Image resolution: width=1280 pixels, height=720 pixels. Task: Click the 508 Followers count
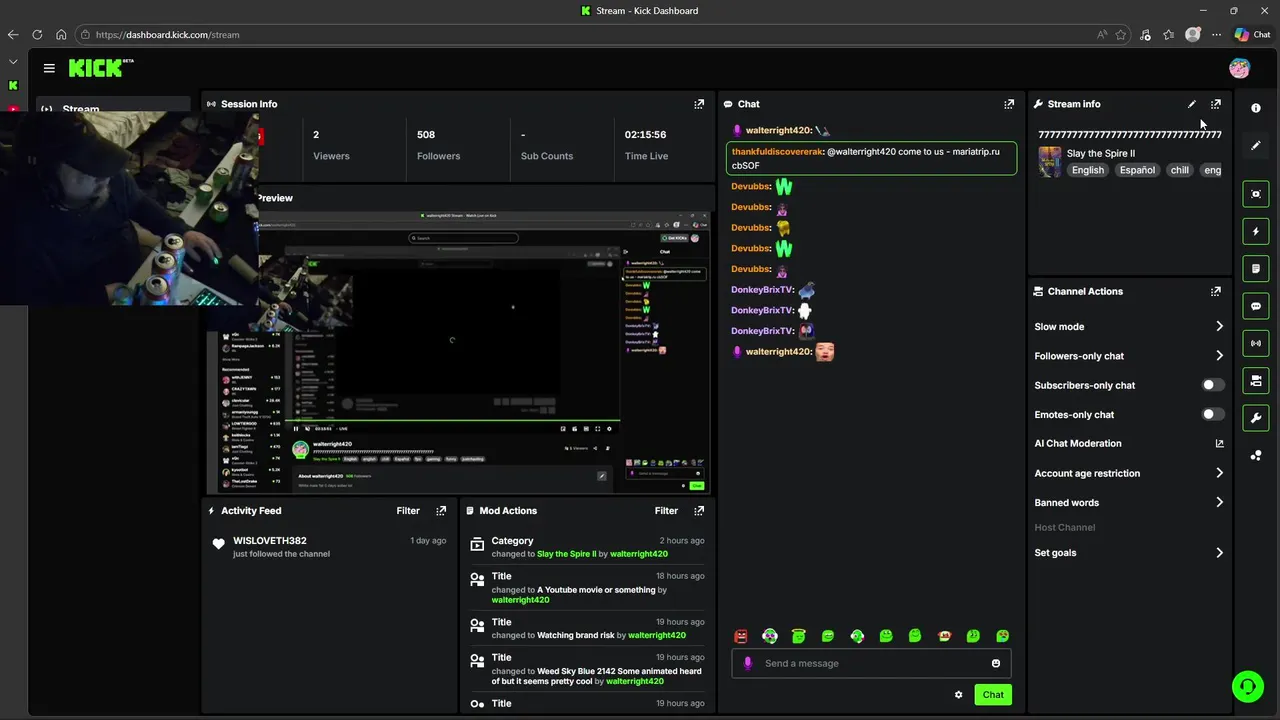pos(426,135)
